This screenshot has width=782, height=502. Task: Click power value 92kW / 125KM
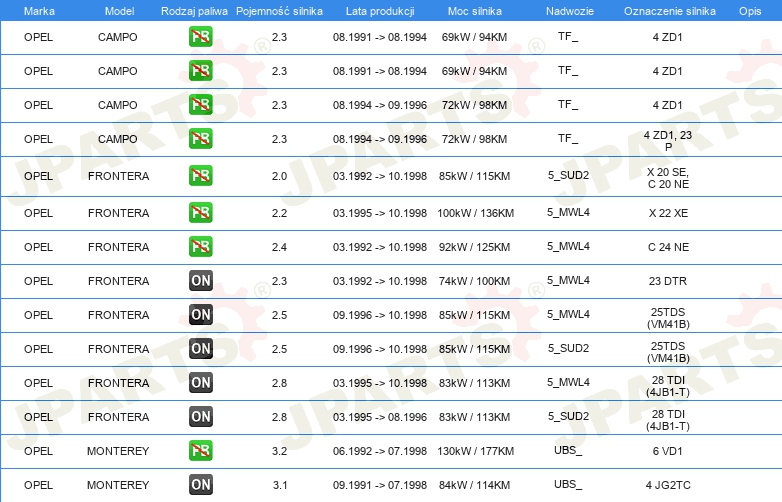[474, 247]
